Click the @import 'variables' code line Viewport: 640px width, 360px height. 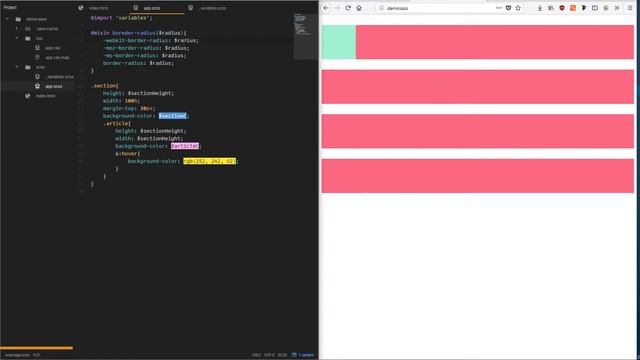(x=121, y=18)
